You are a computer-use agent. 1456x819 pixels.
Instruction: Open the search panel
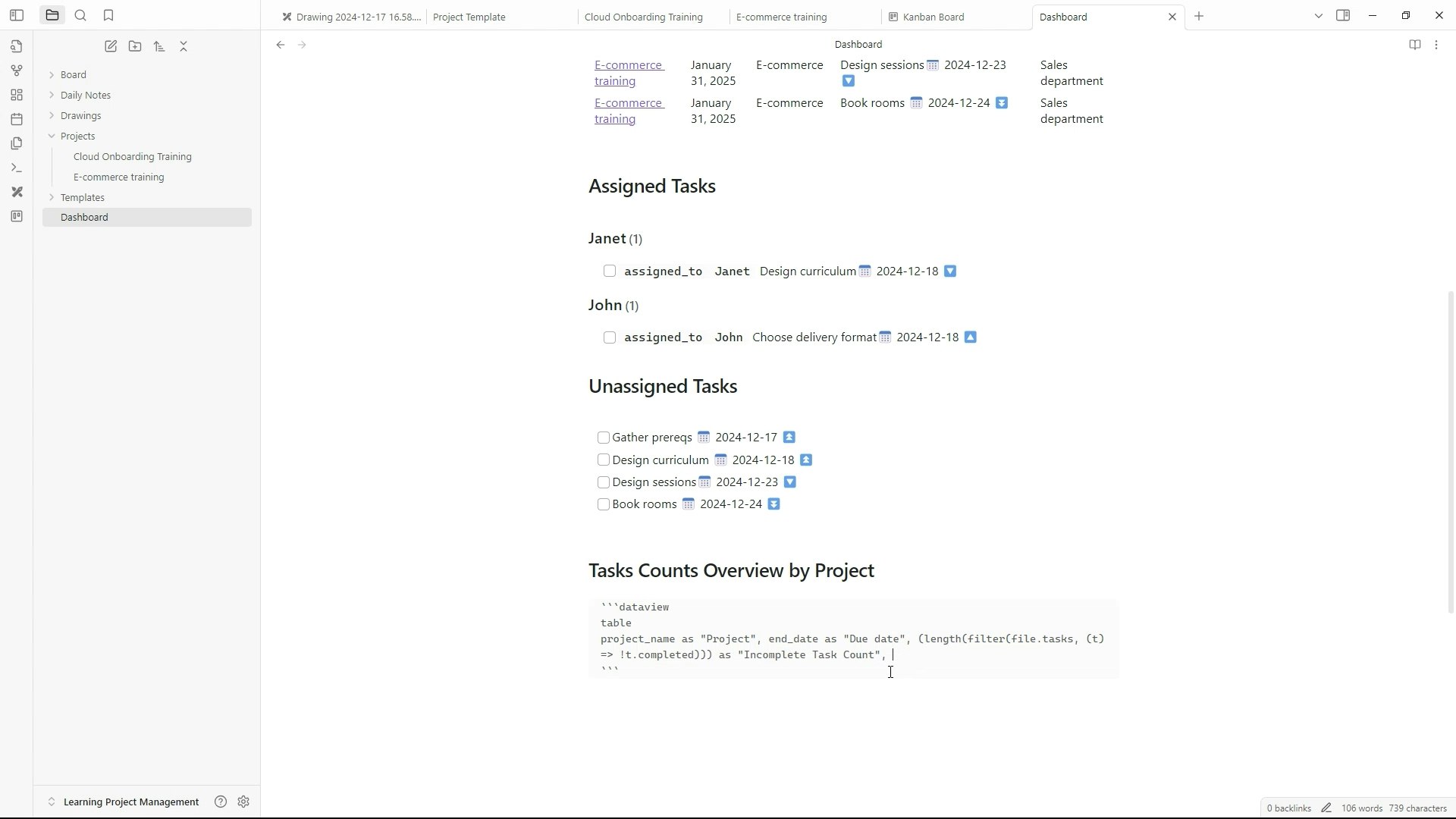(80, 15)
